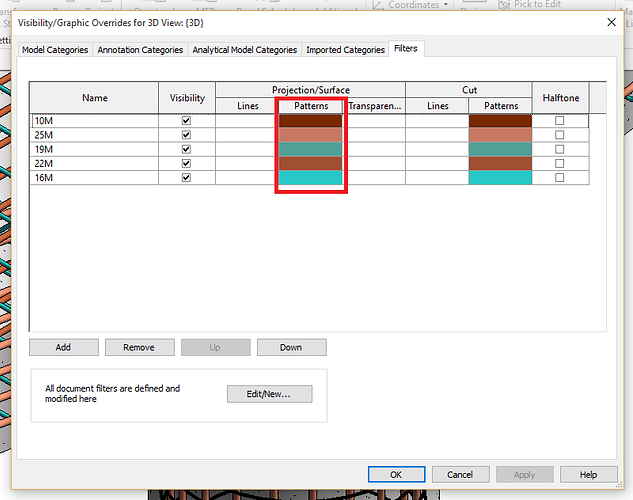Open the Analytical Model Categories tab
The image size is (633, 500).
click(245, 50)
